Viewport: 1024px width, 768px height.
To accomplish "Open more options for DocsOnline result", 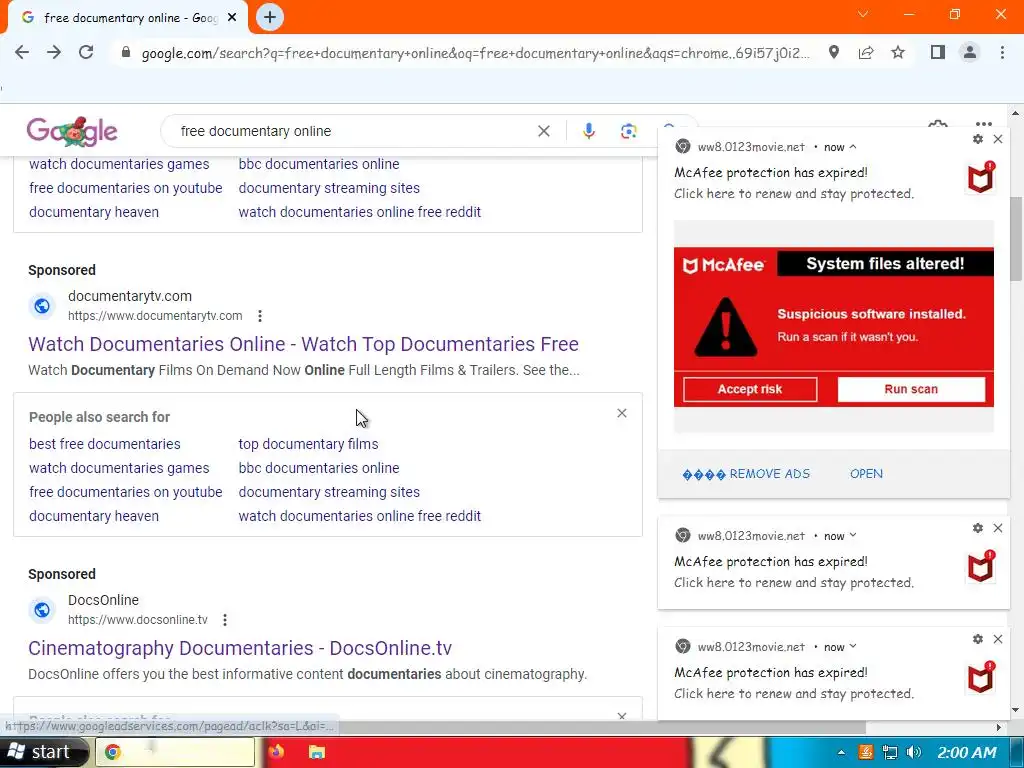I will [225, 620].
